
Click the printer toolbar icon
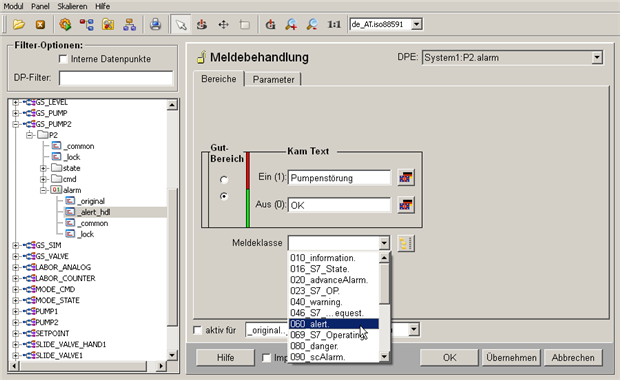tap(155, 25)
